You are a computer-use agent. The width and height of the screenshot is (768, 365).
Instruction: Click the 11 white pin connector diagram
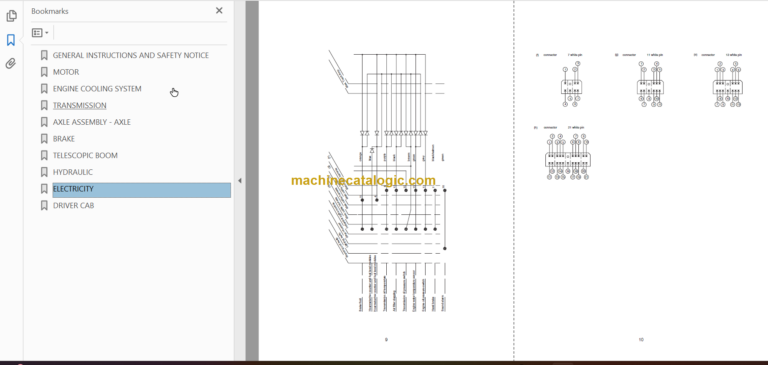click(x=650, y=84)
